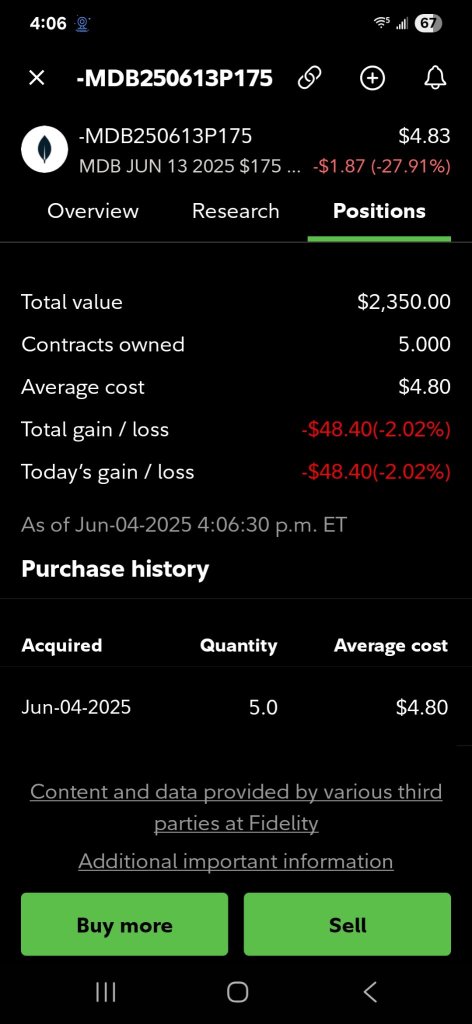Tap the link chain icon

tap(308, 78)
